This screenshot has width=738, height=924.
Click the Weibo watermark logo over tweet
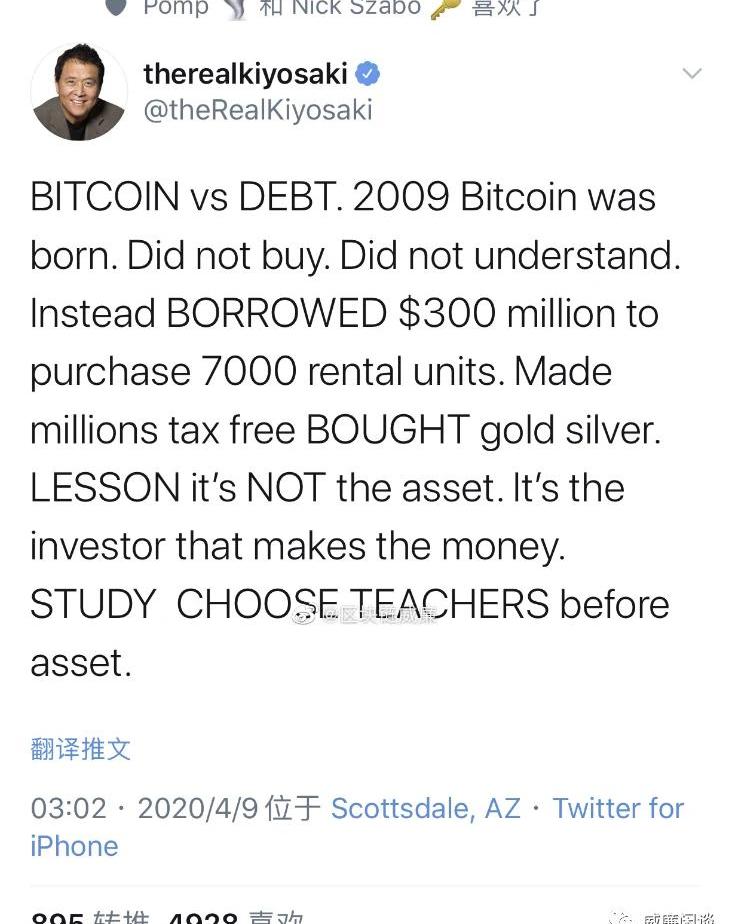coord(303,615)
